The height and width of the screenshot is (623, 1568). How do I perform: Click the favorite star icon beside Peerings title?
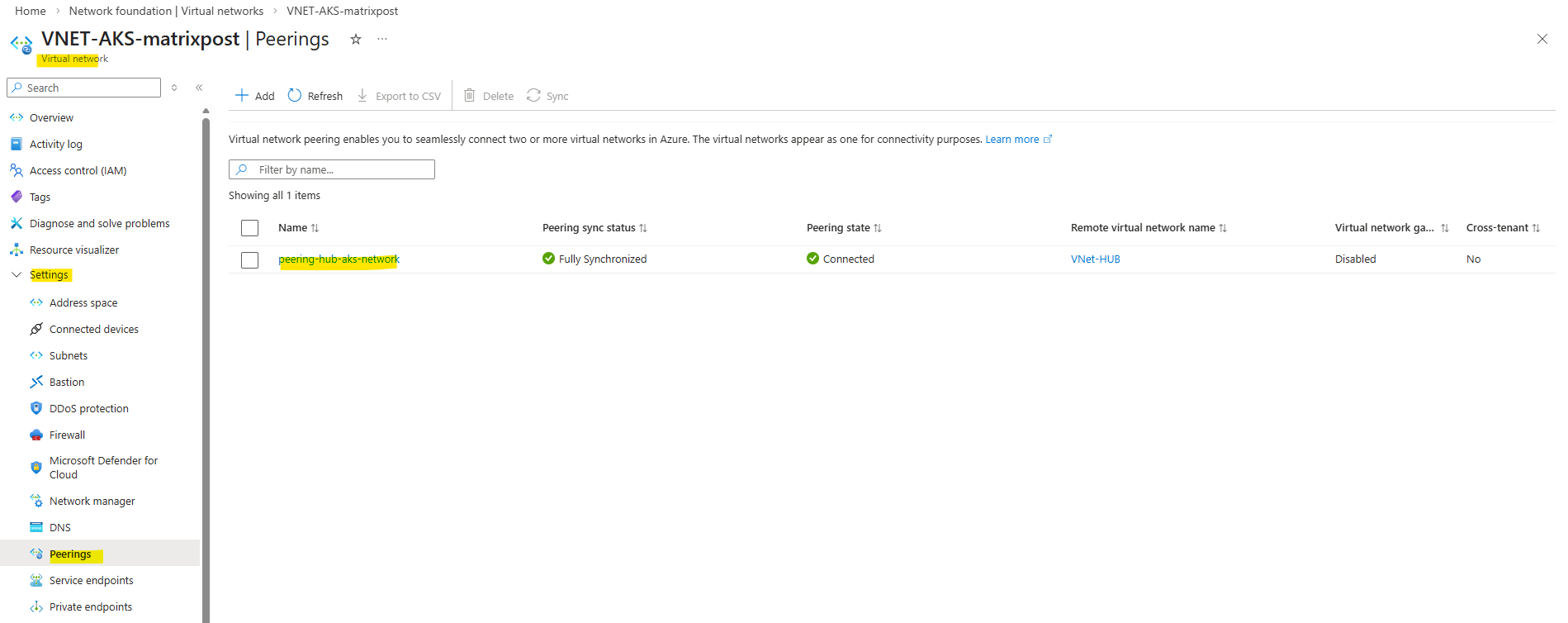pos(356,39)
